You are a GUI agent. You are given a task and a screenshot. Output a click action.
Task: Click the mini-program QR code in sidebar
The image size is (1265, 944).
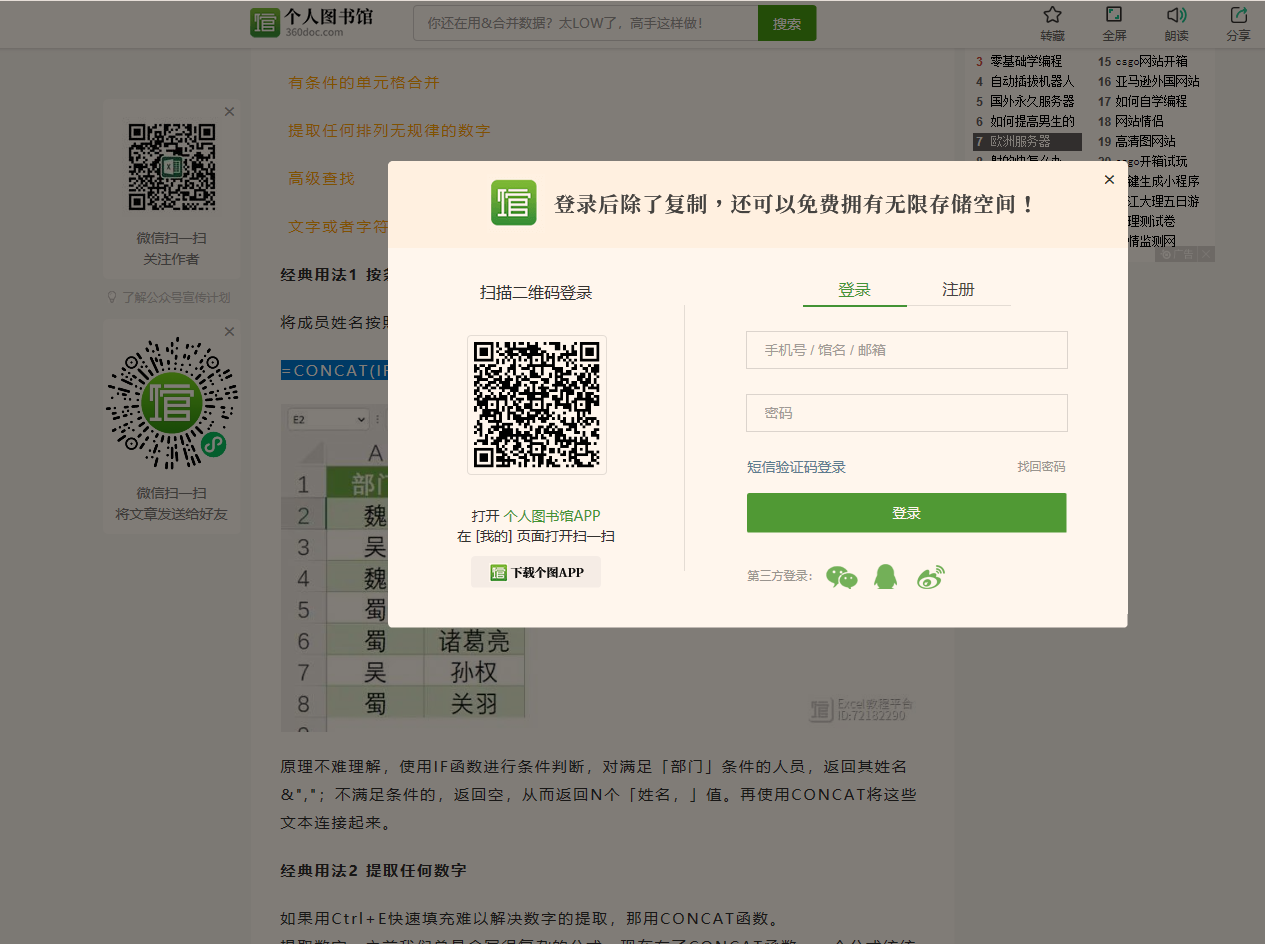pos(172,404)
